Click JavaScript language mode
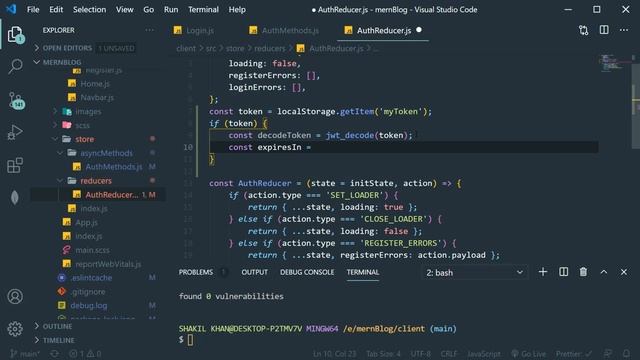 click(x=484, y=354)
